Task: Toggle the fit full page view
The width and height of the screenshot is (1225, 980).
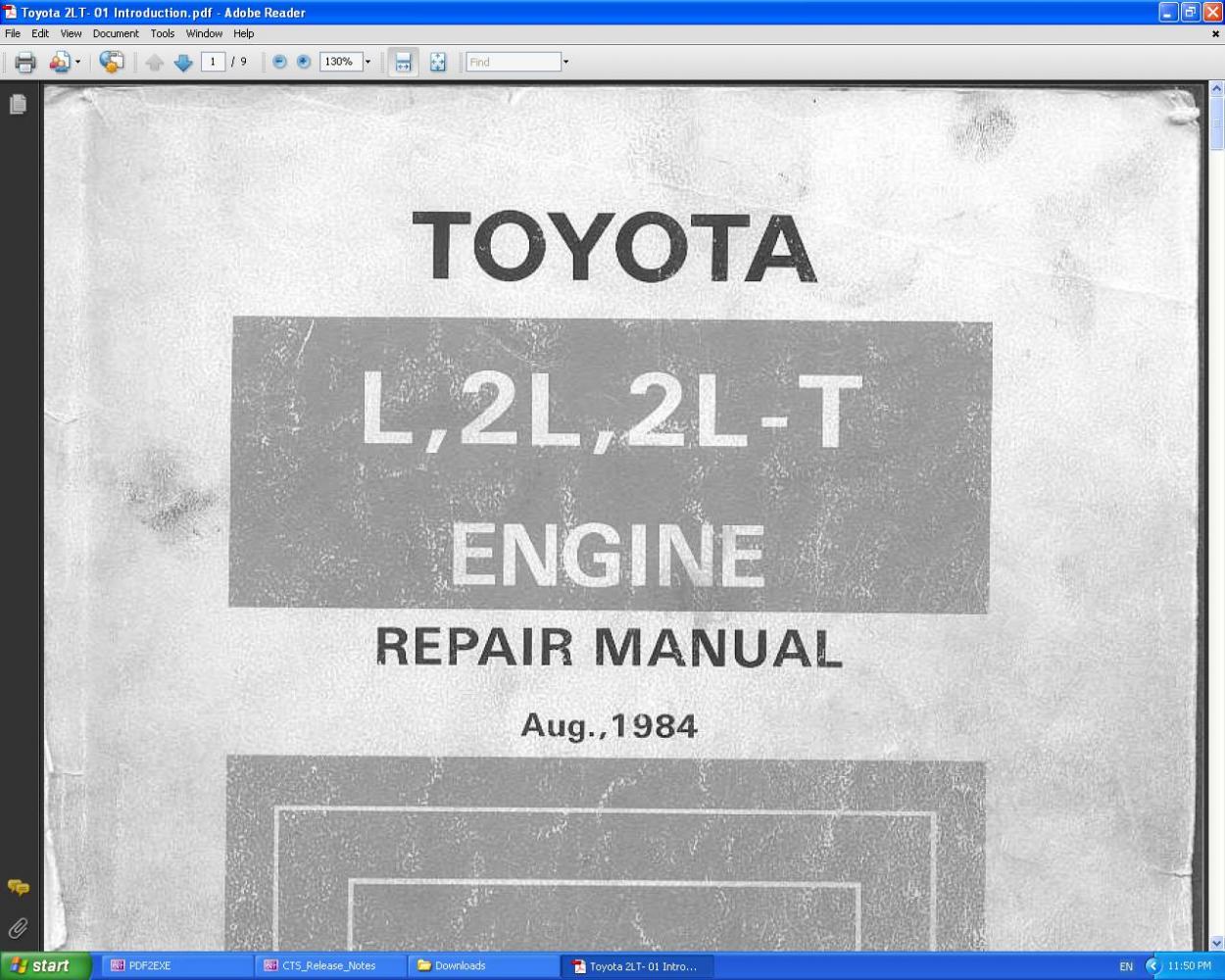Action: [438, 63]
